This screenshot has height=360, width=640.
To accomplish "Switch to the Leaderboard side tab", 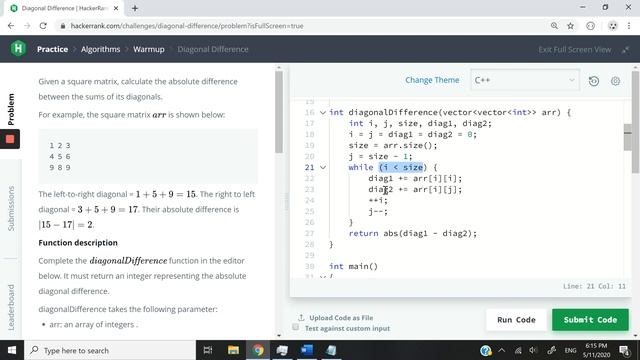I will tap(11, 307).
